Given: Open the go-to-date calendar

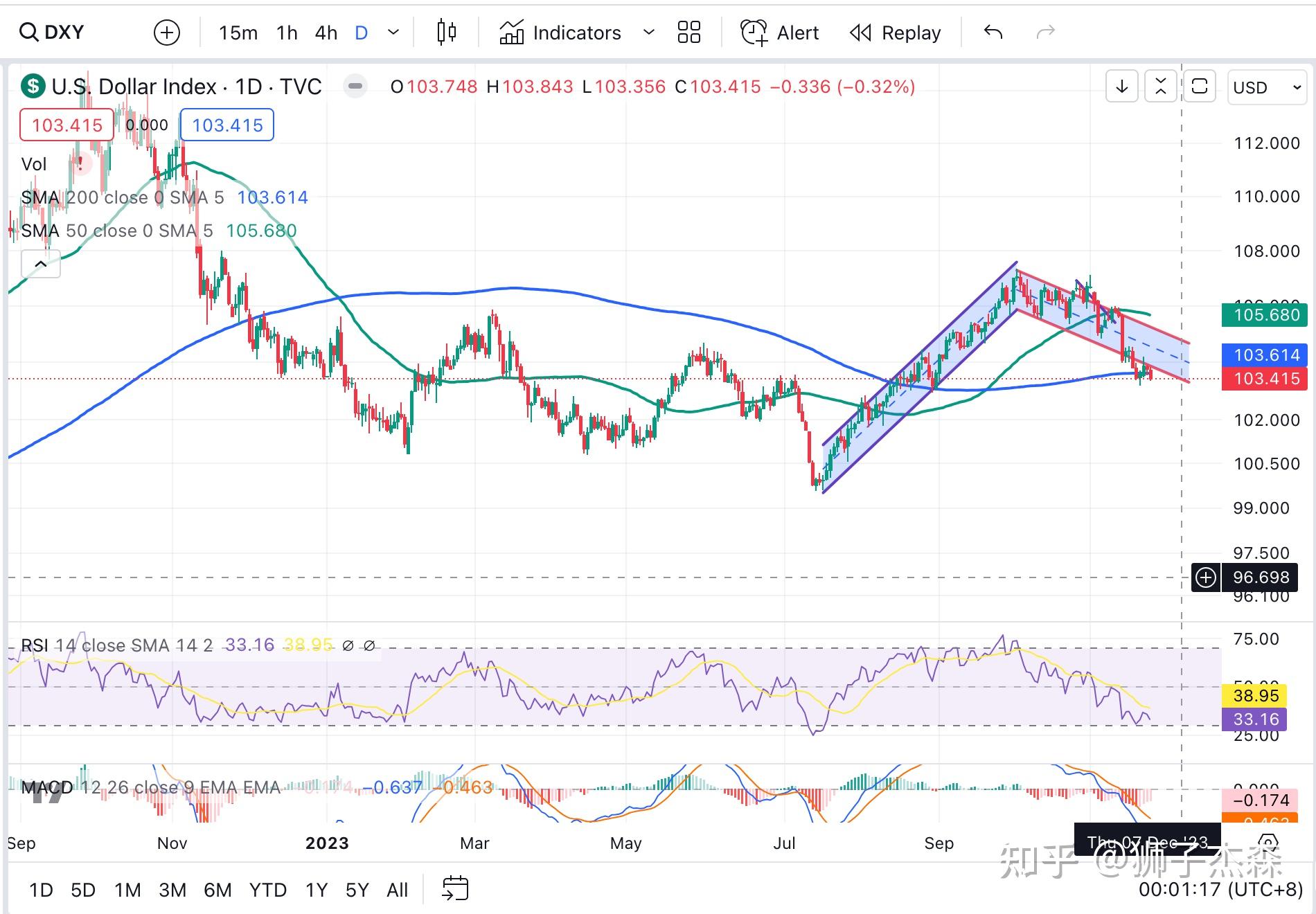Looking at the screenshot, I should [455, 888].
